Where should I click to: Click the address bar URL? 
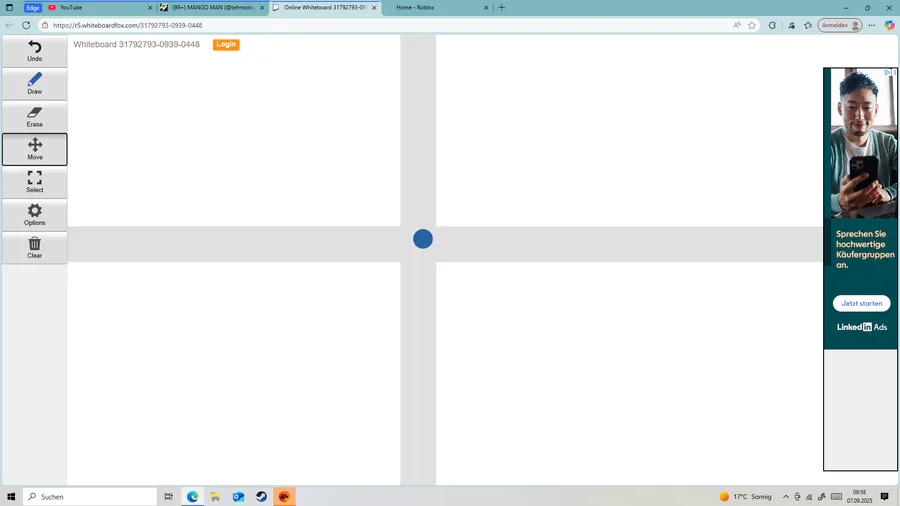click(127, 25)
